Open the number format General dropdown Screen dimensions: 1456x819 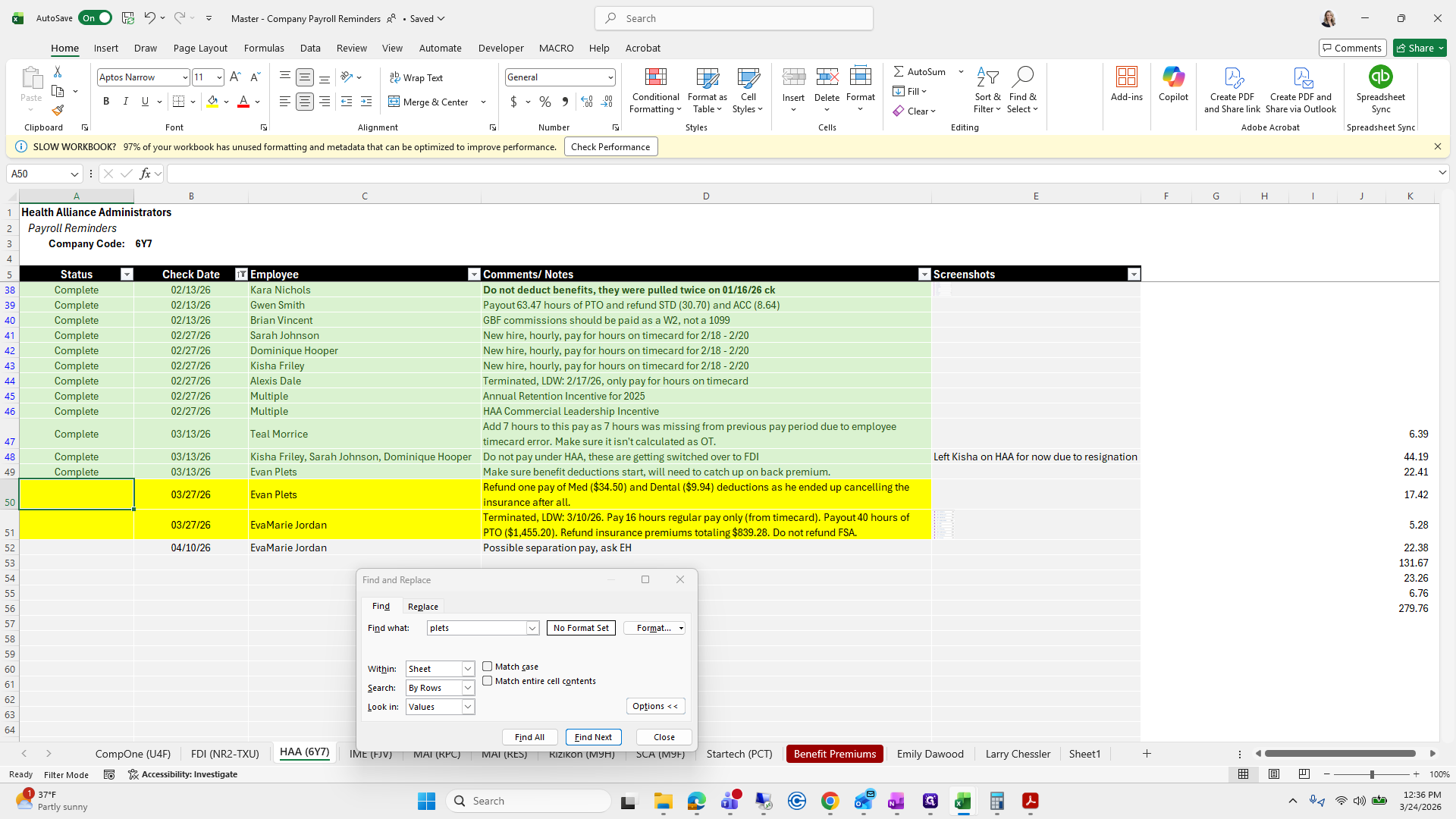click(x=610, y=77)
